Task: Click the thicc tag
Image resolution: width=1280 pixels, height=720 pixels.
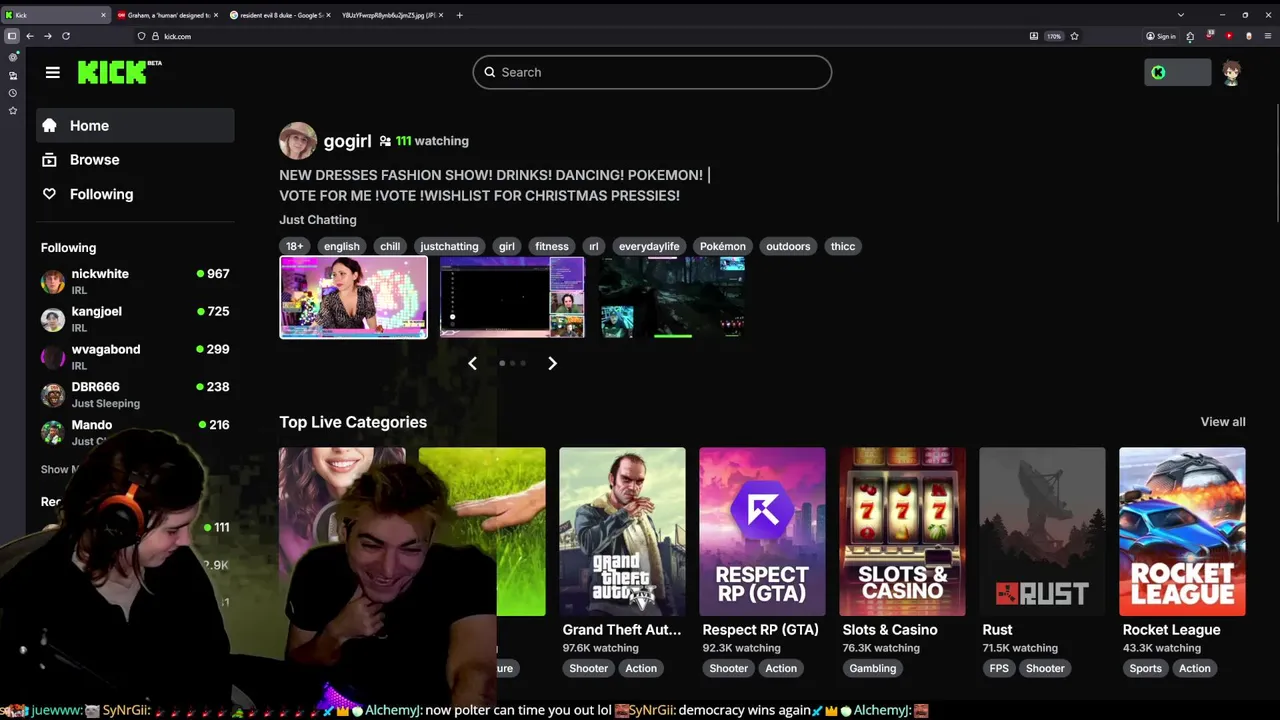Action: click(843, 246)
